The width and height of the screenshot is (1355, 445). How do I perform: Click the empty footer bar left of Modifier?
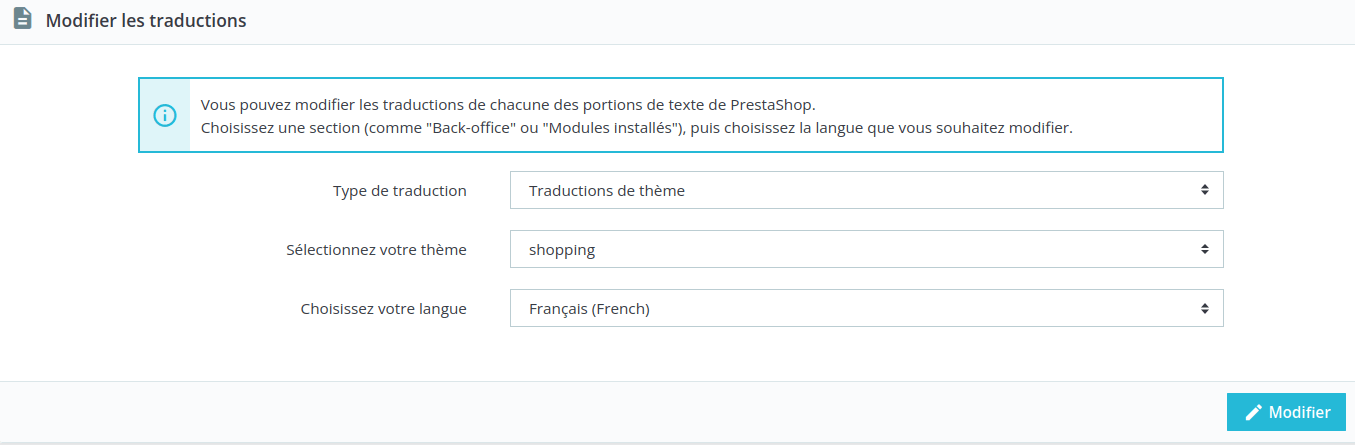pyautogui.click(x=612, y=412)
